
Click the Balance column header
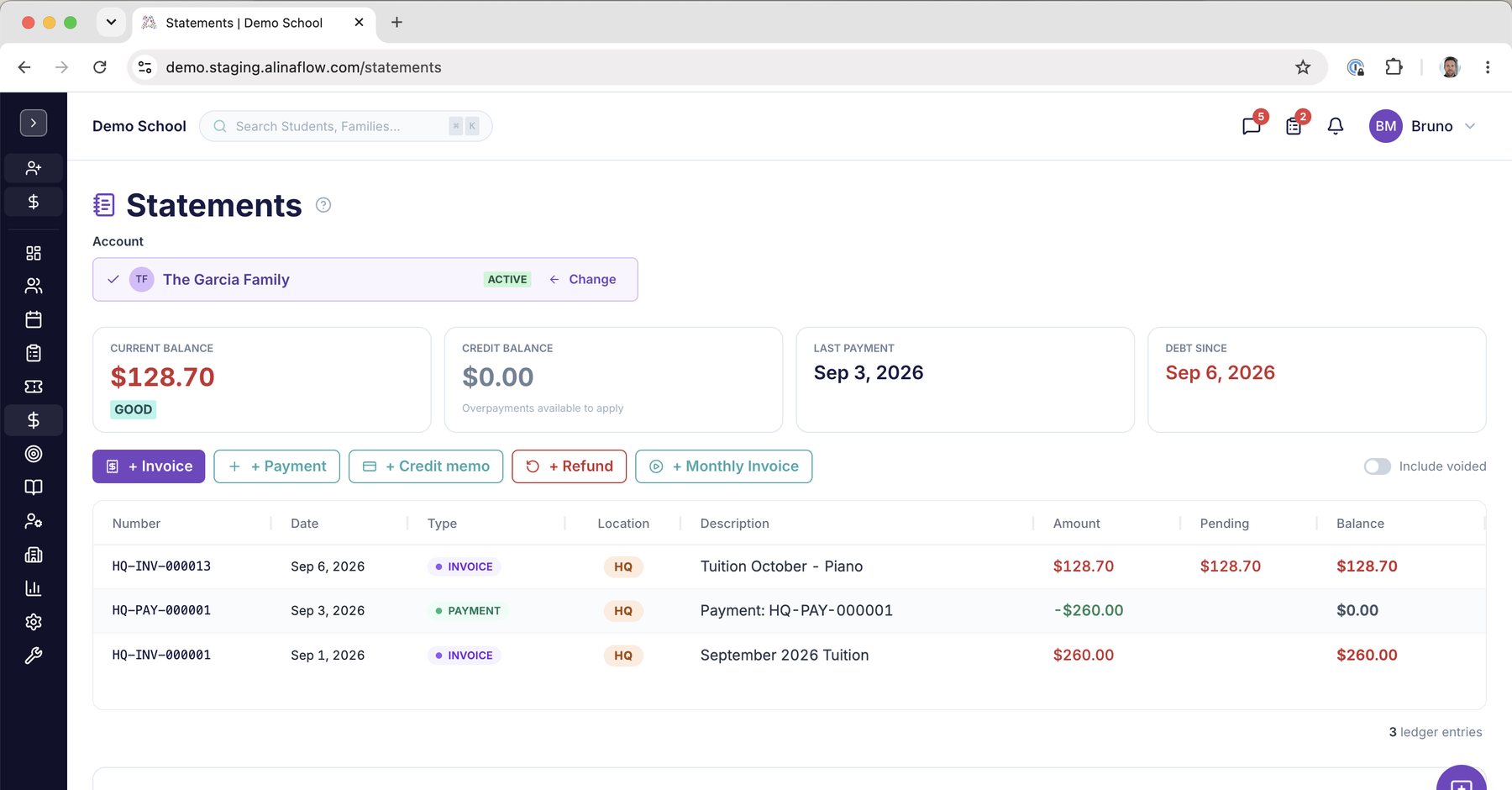[x=1360, y=524]
